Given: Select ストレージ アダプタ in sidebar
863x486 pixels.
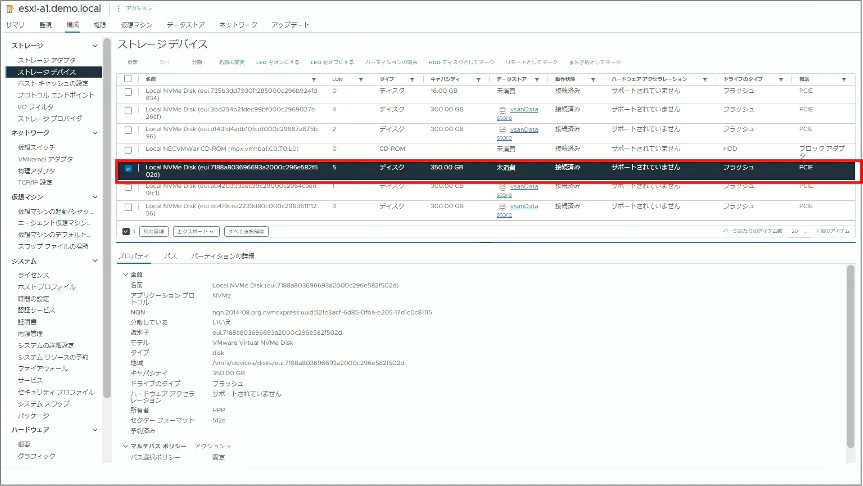Looking at the screenshot, I should pos(46,60).
